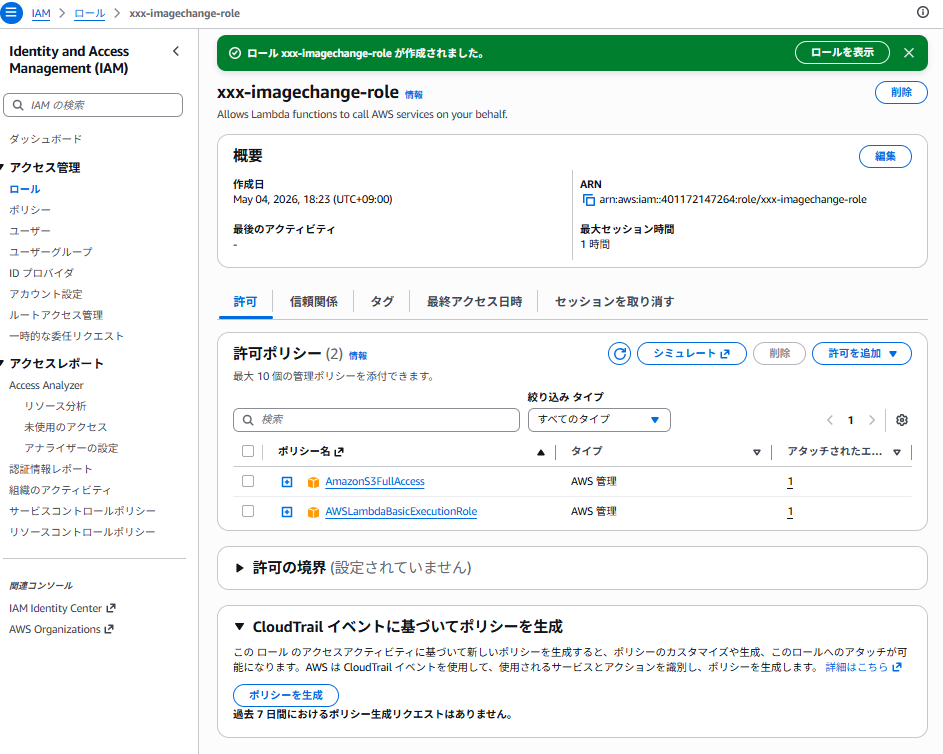Screen dimensions: 943x754
Task: Select ID プロバイダ in the sidebar
Action: [41, 274]
